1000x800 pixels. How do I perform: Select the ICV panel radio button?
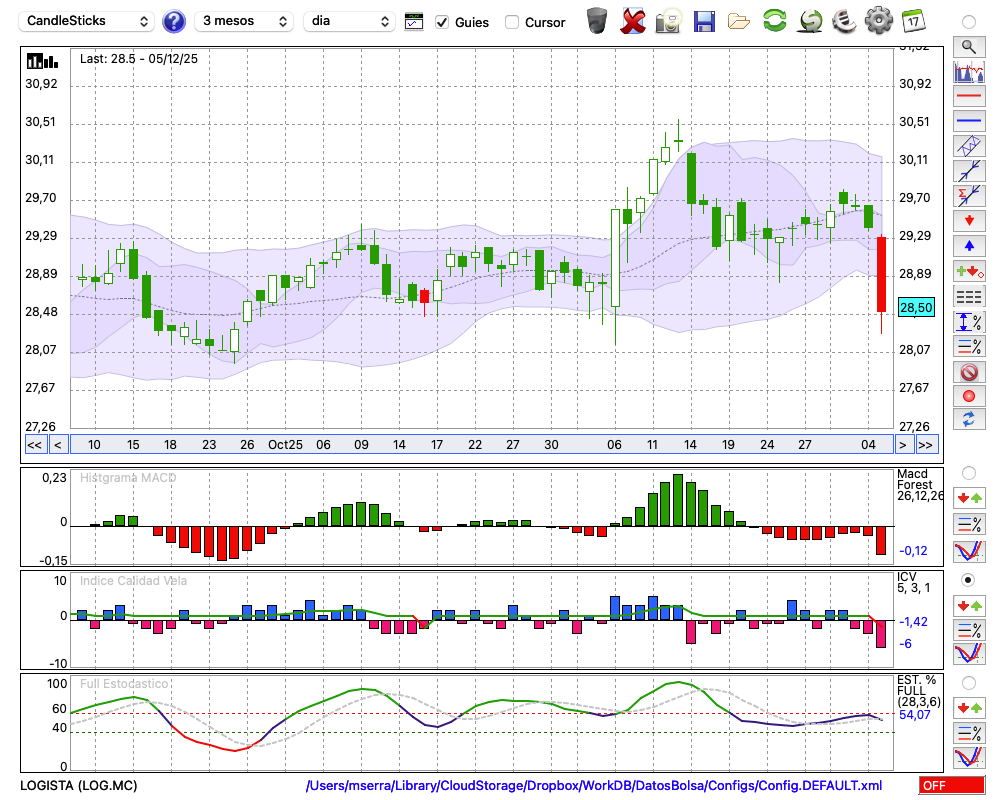tap(969, 580)
